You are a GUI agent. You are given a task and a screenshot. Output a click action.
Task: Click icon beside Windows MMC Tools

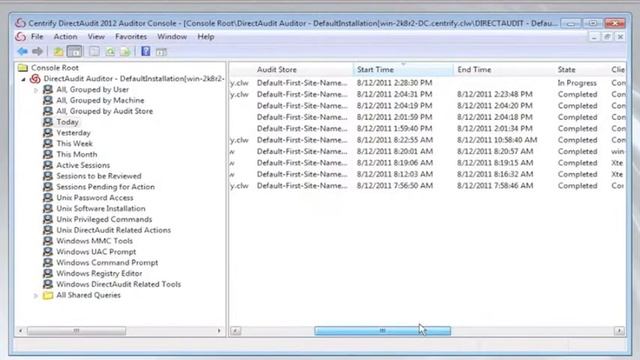tap(48, 241)
